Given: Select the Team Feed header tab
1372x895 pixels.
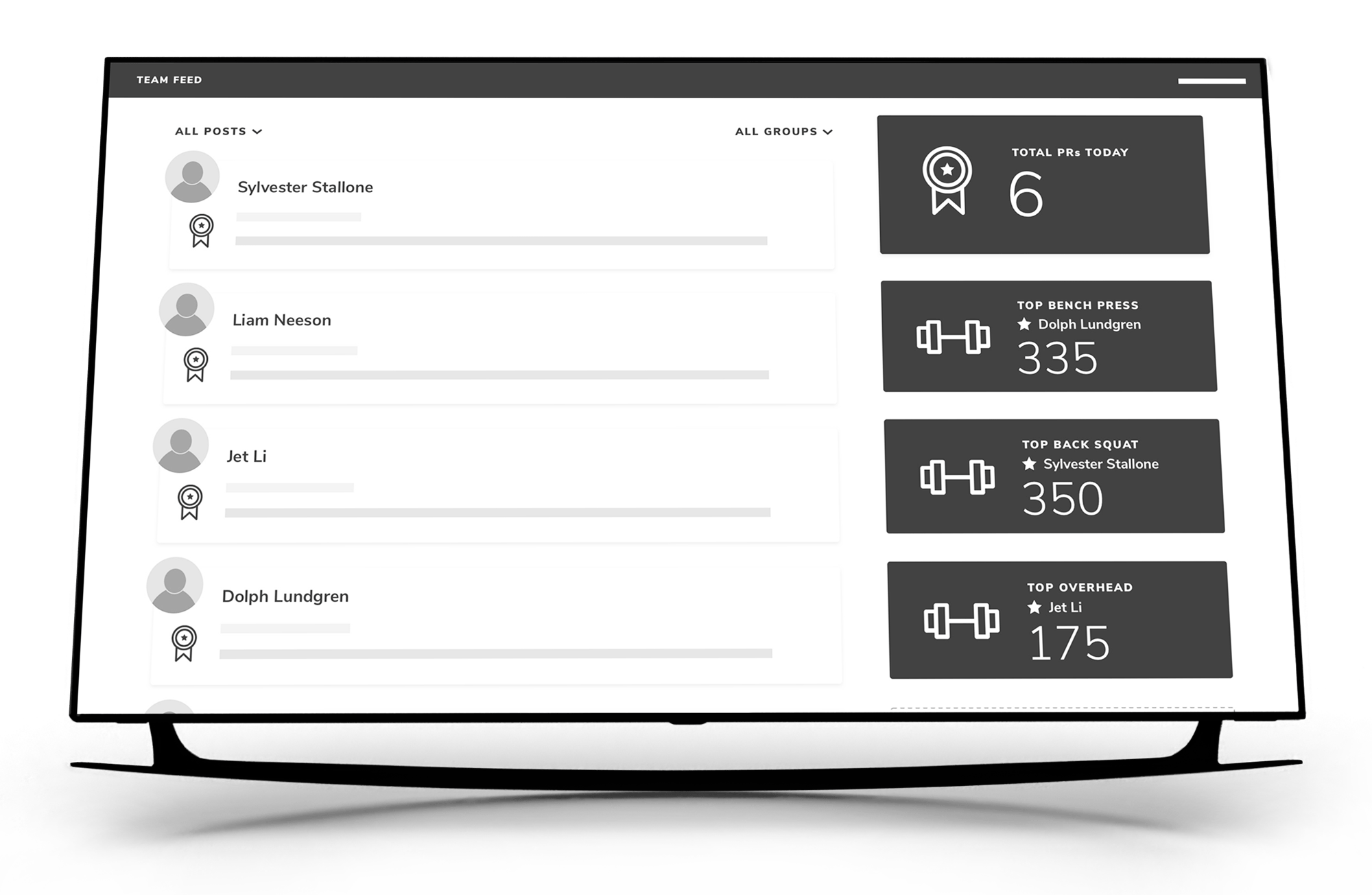Looking at the screenshot, I should (x=169, y=80).
